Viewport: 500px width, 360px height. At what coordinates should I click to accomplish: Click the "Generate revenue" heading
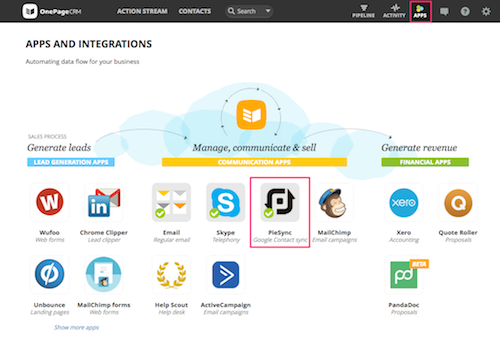tap(419, 147)
